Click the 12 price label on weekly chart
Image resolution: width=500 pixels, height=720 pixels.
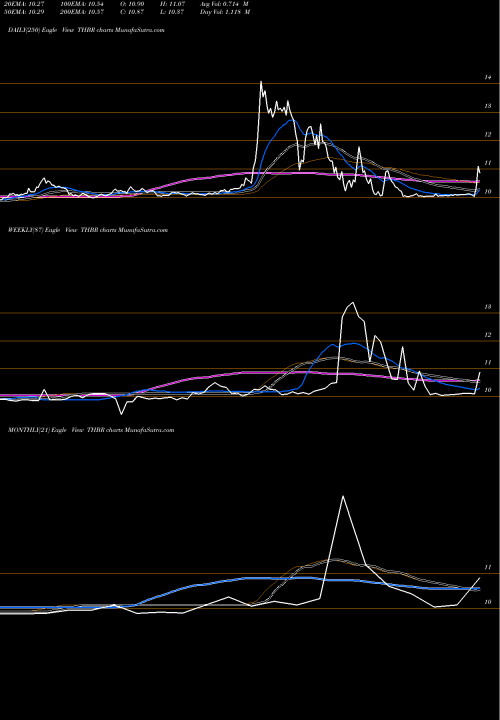click(488, 335)
